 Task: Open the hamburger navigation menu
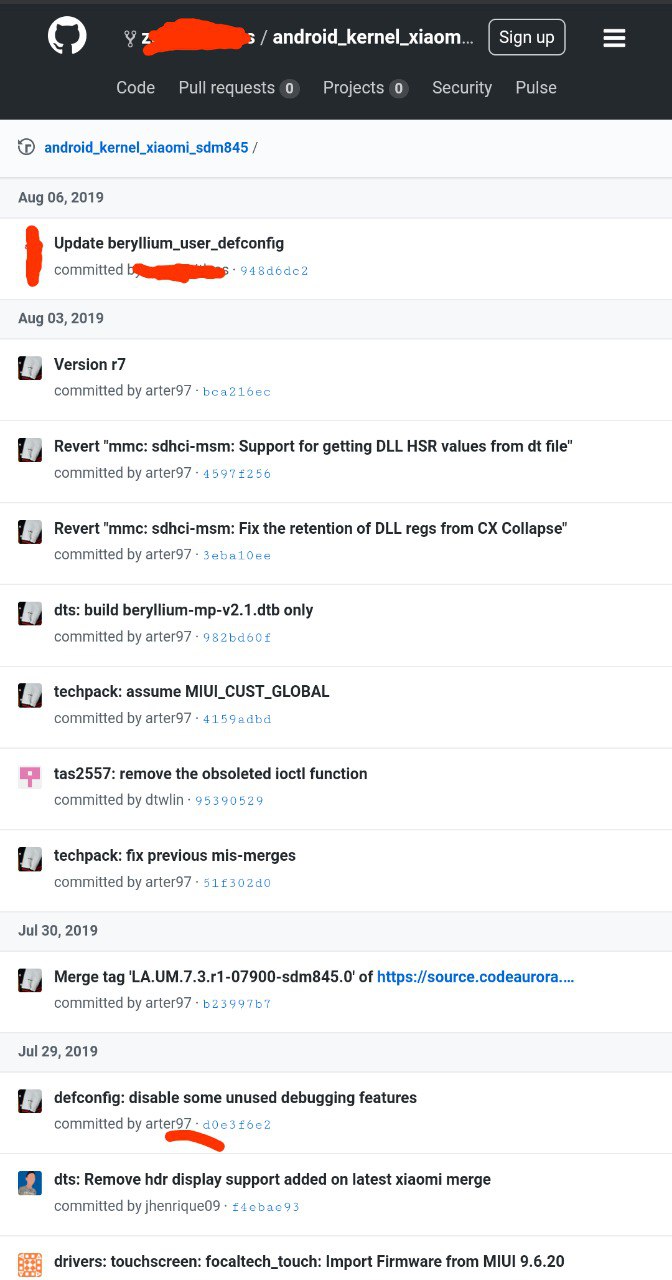tap(614, 38)
